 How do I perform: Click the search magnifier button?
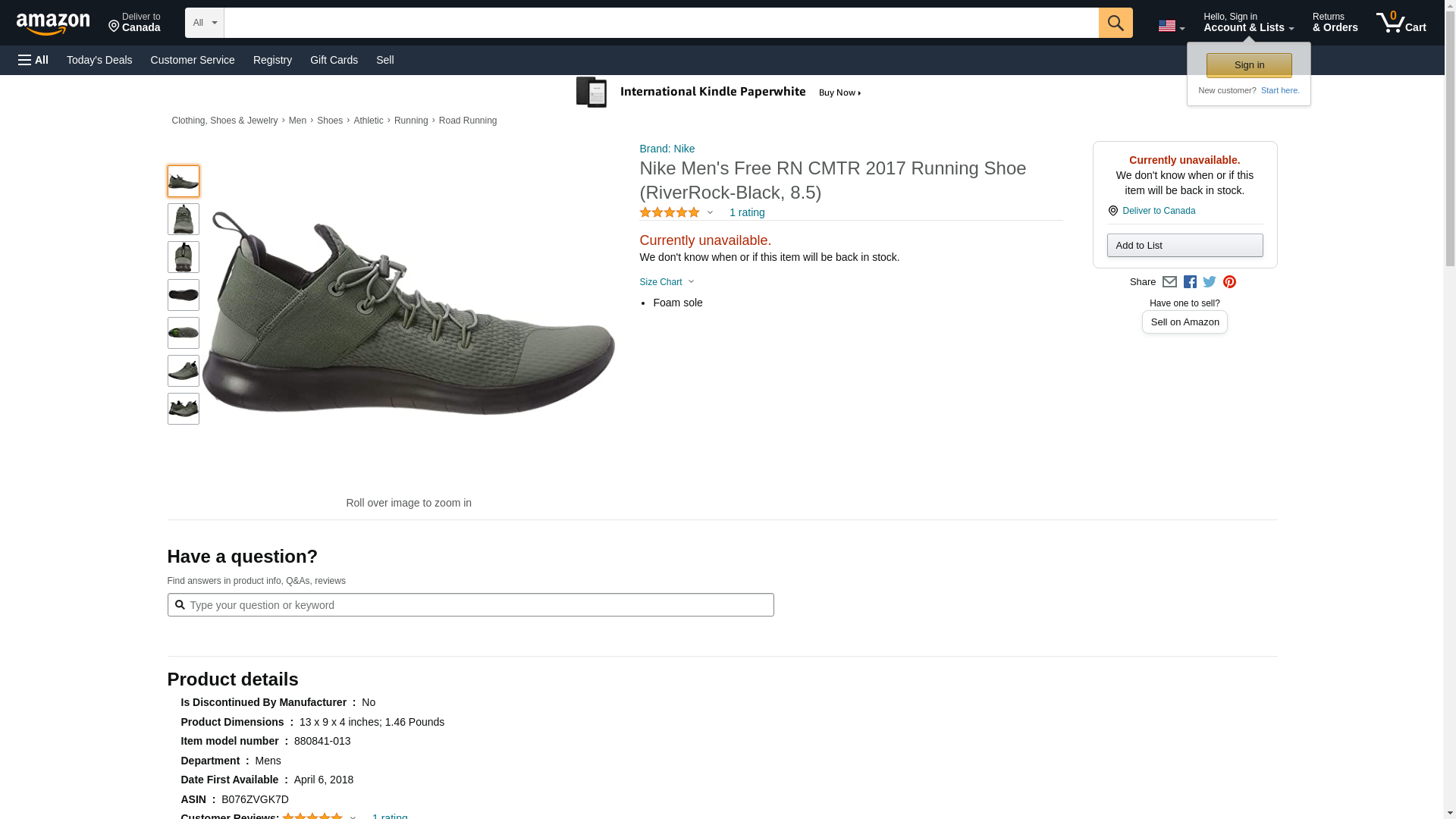(x=1115, y=23)
